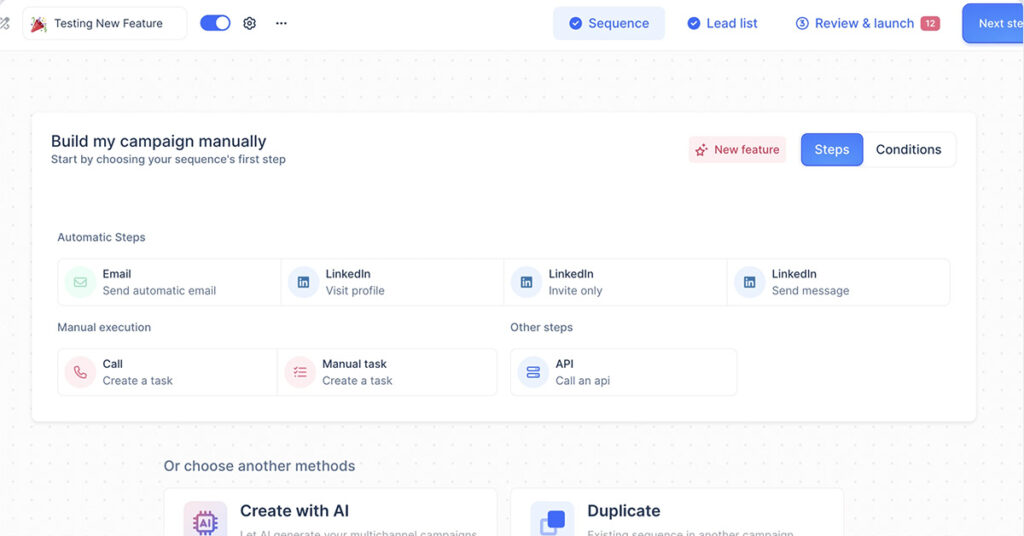The width and height of the screenshot is (1024, 536).
Task: Choose the LinkedIn Send message icon
Action: click(749, 282)
